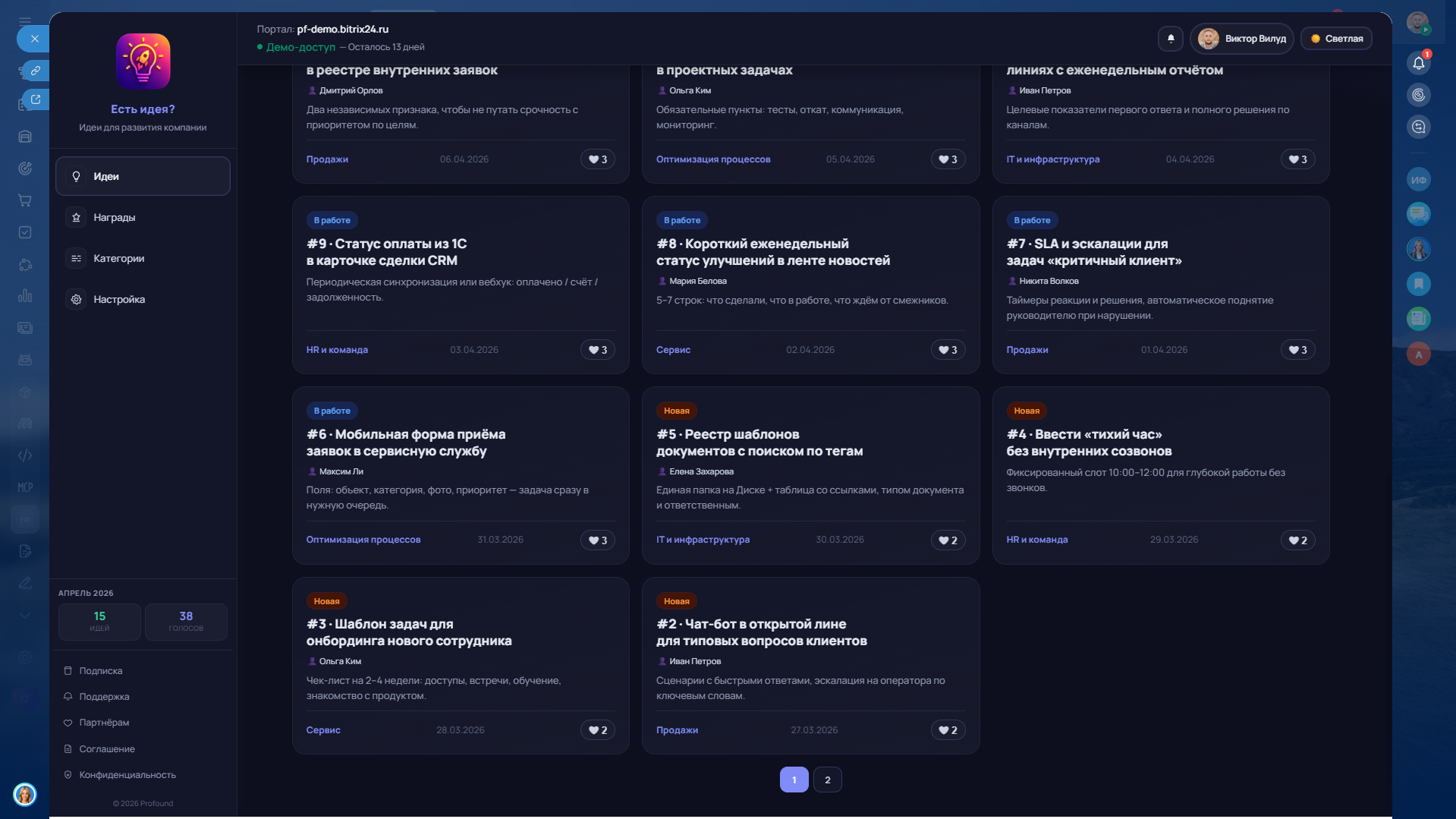Open the code brackets icon in left rail
The image size is (1456, 819).
coord(25,455)
